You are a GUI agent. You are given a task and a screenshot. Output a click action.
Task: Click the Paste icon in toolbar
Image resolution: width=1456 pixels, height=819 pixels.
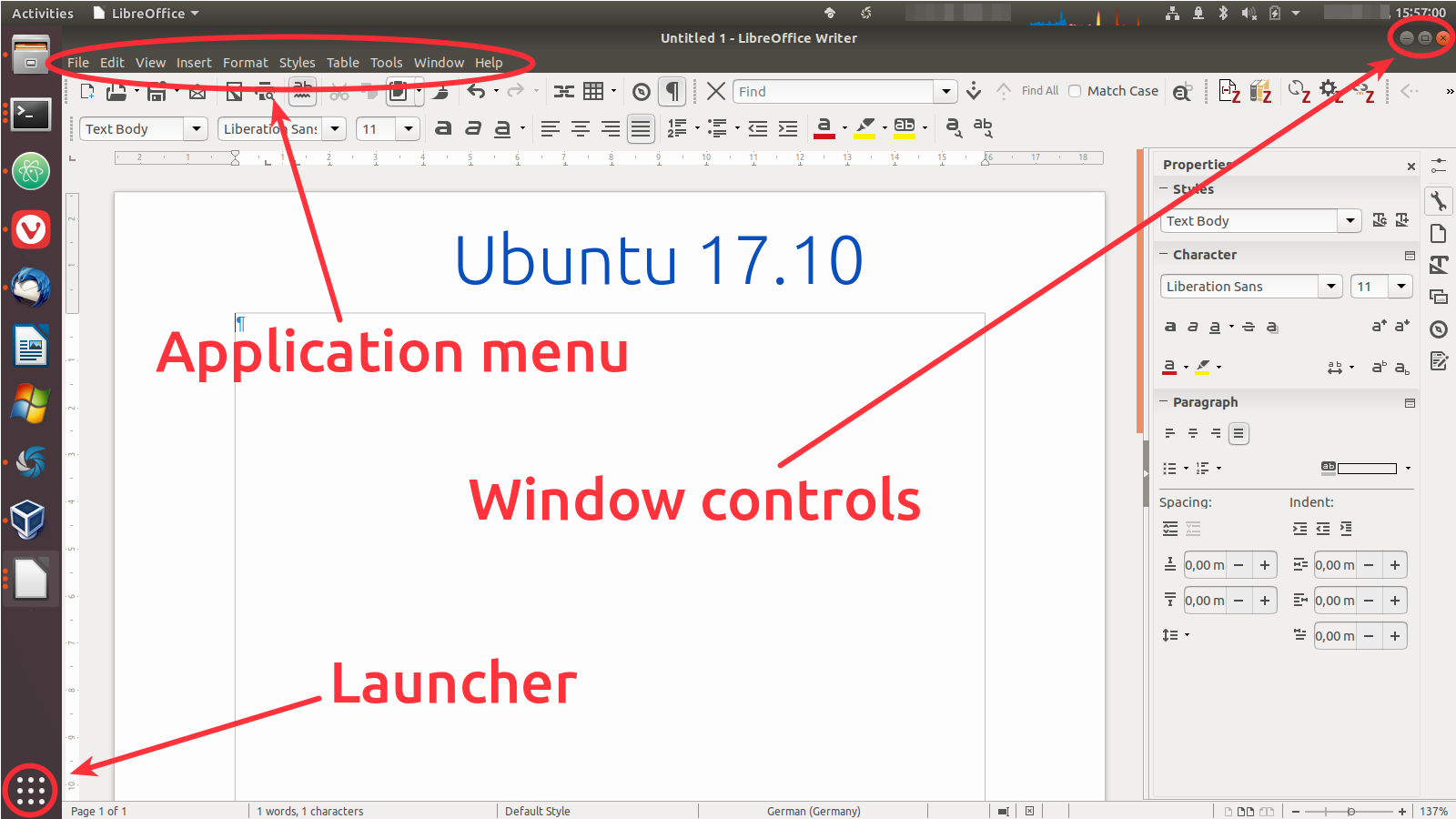pyautogui.click(x=399, y=91)
